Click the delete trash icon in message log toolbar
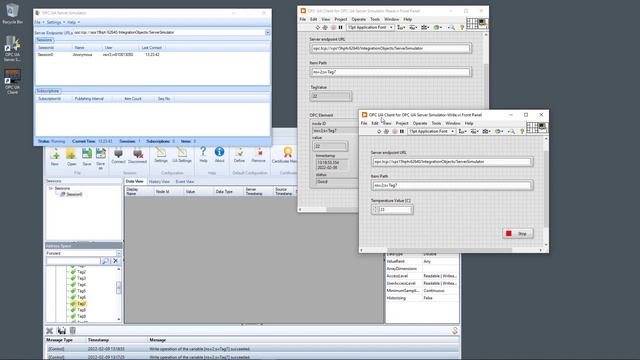 pos(73,331)
